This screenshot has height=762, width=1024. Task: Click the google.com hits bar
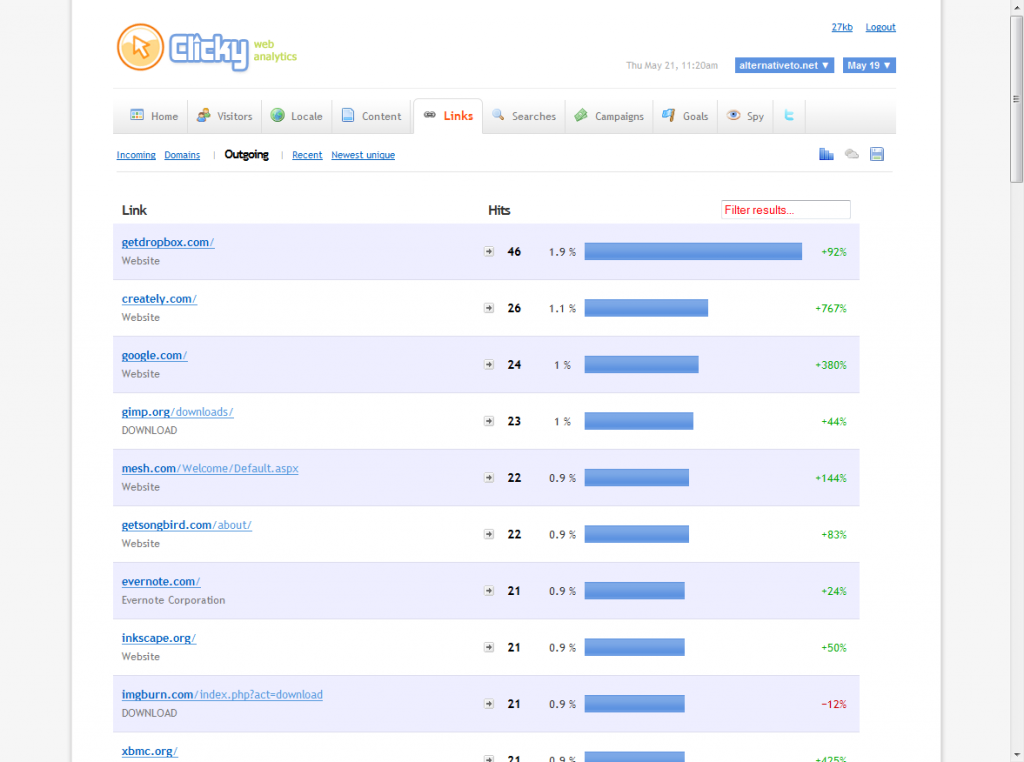[x=641, y=364]
